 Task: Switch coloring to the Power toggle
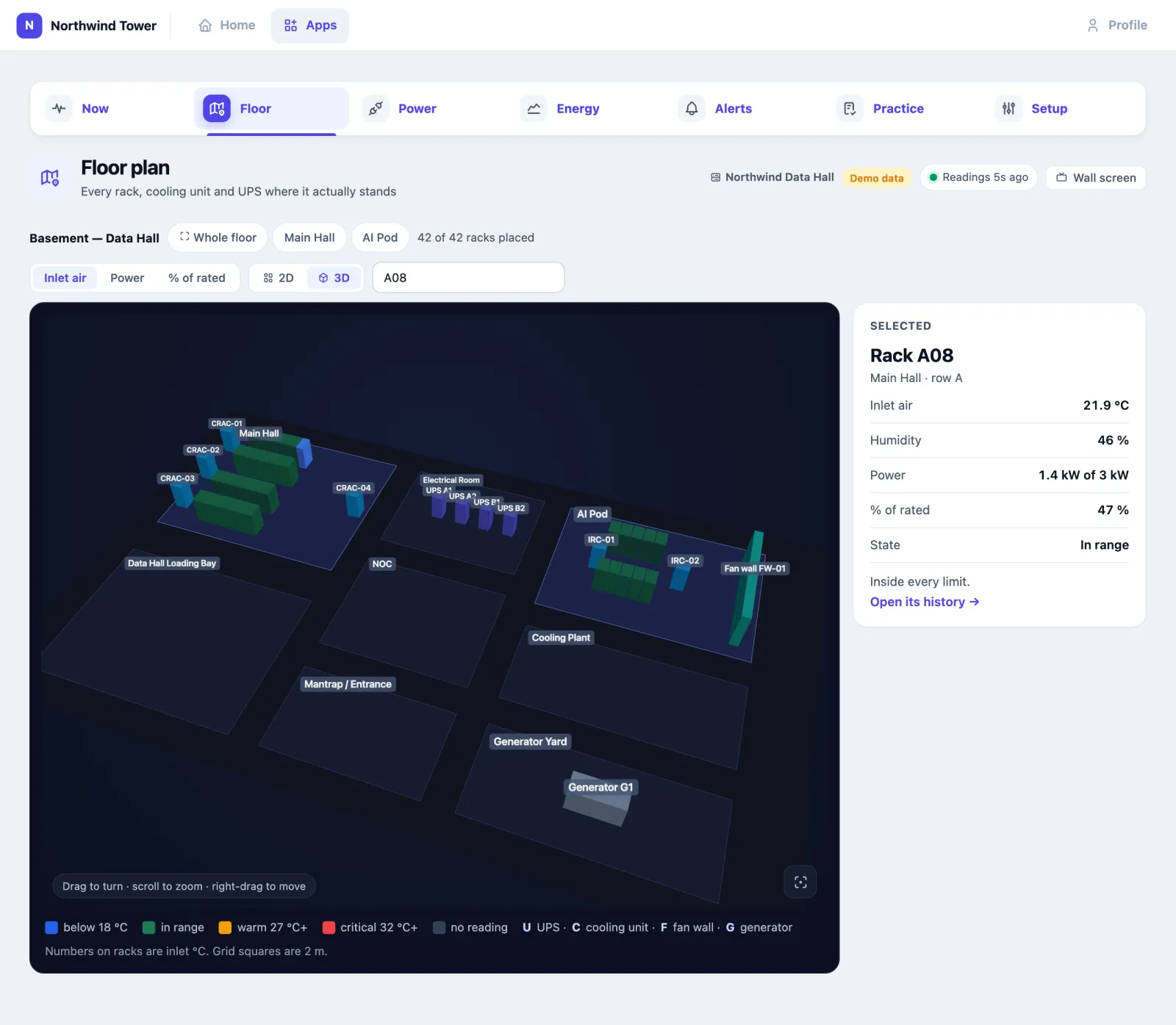coord(127,278)
